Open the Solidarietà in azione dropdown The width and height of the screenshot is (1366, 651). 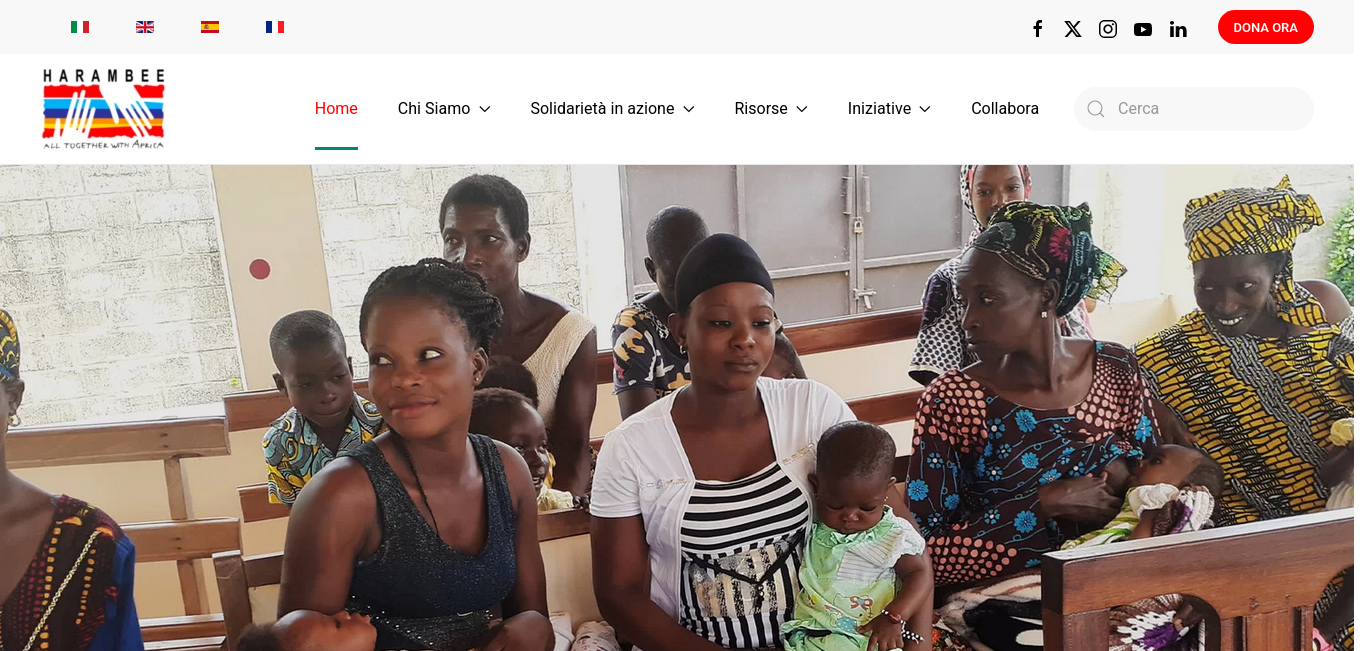tap(612, 109)
